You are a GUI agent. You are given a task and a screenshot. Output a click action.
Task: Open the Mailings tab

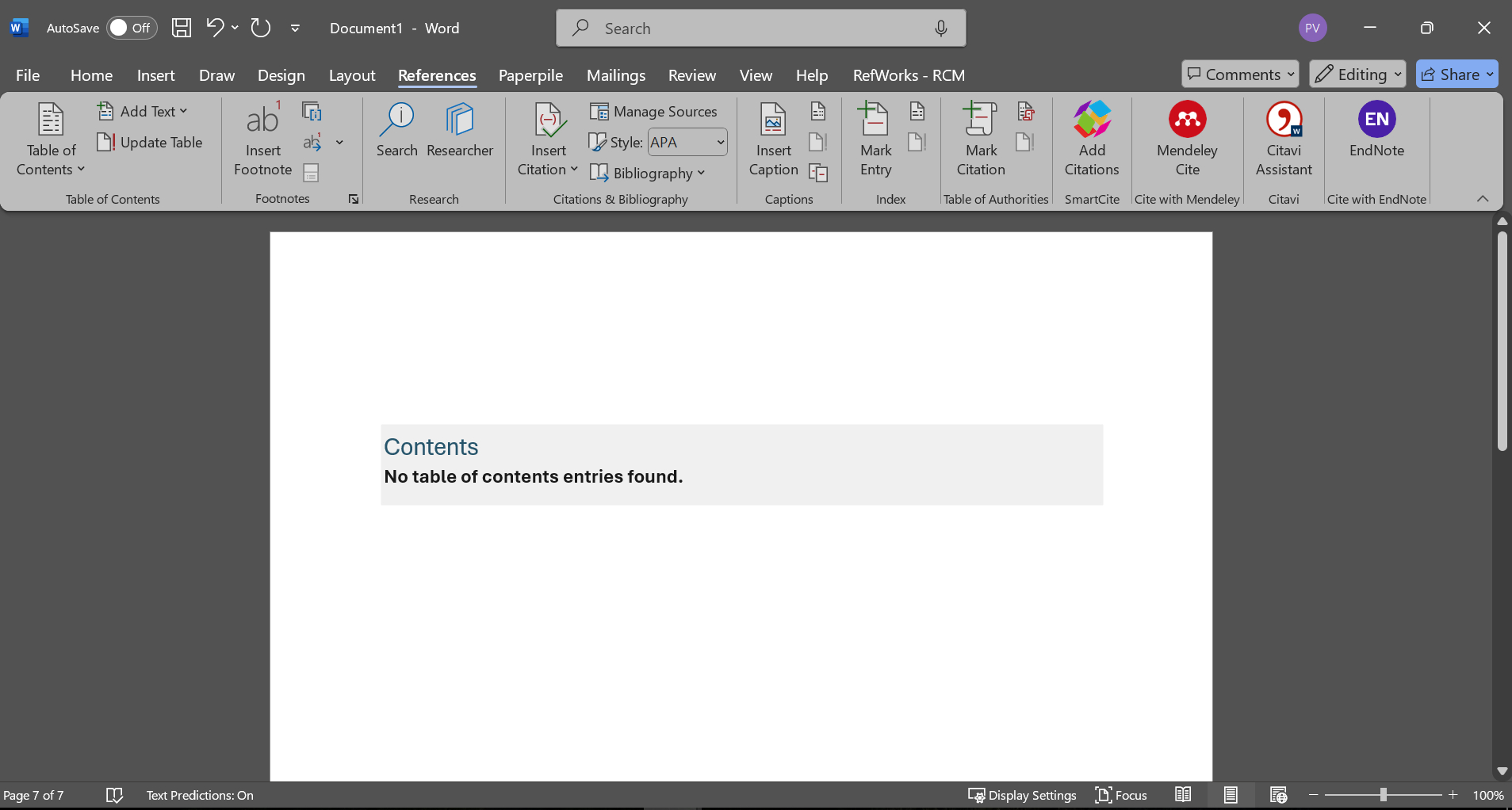click(x=615, y=75)
